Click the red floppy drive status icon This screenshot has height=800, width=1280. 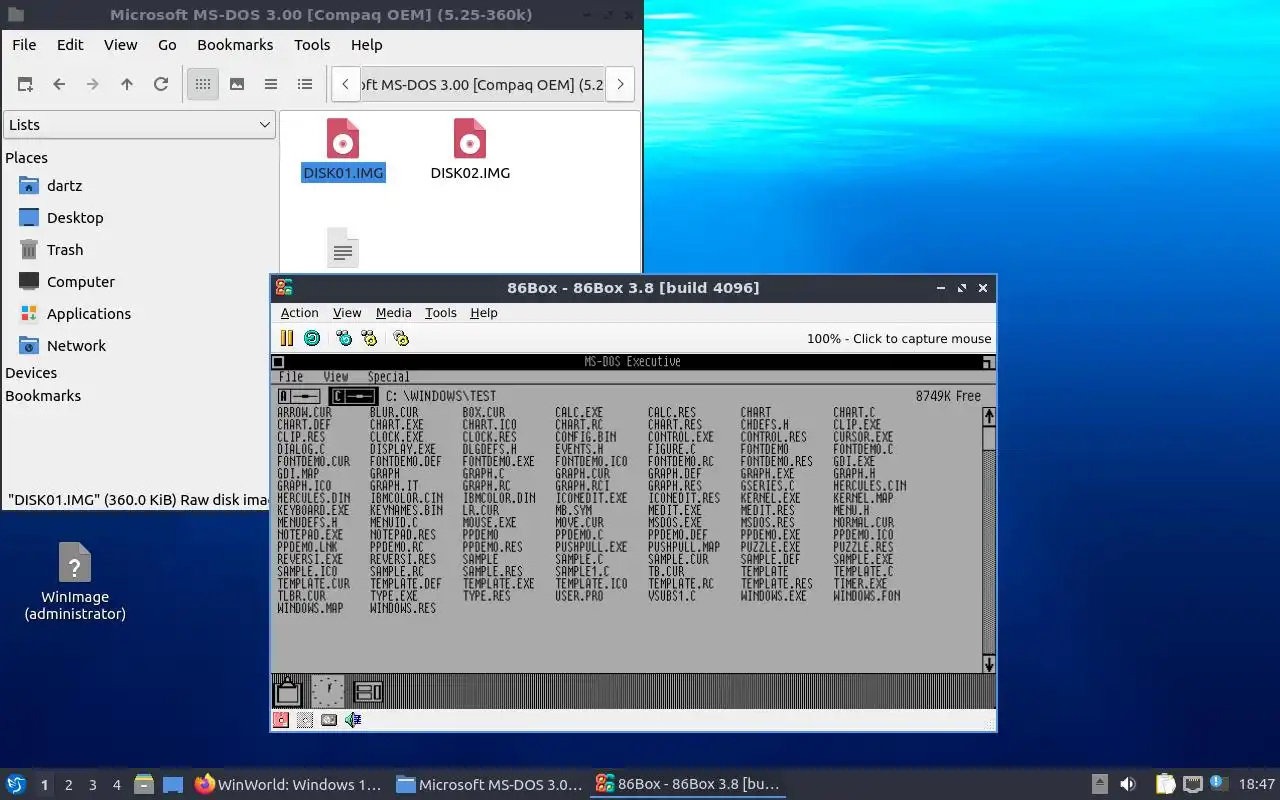pyautogui.click(x=281, y=719)
